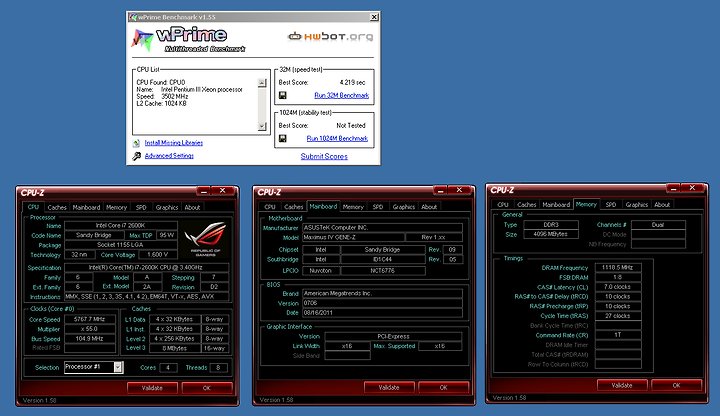Click OK in right CPU-Z Memory window
The width and height of the screenshot is (720, 416).
[x=676, y=385]
